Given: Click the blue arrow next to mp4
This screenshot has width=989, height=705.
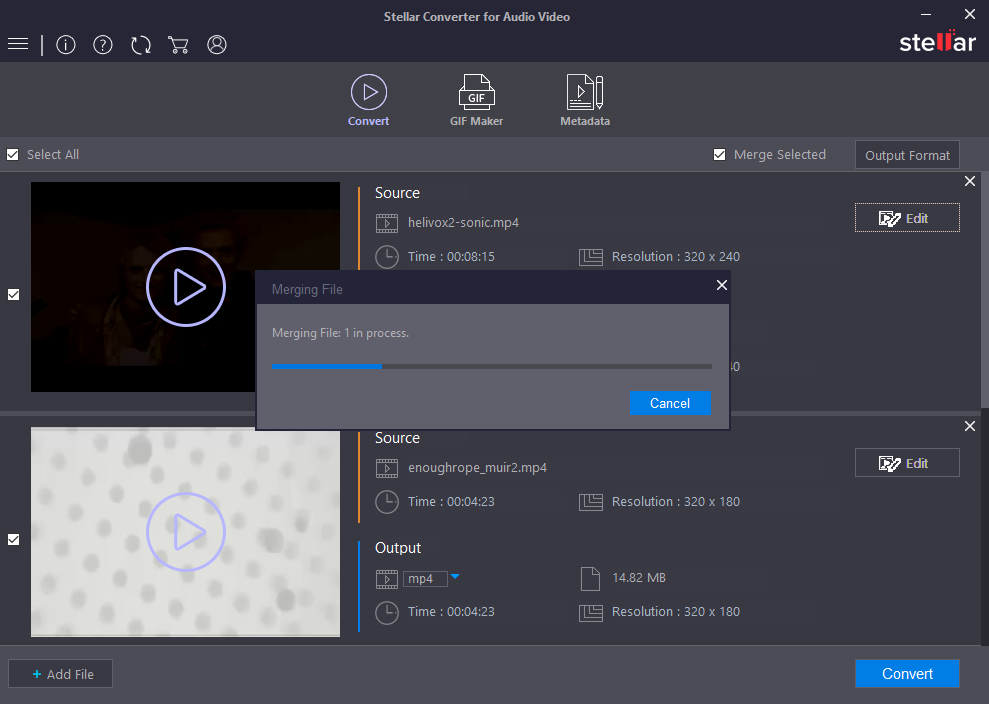Looking at the screenshot, I should (455, 576).
